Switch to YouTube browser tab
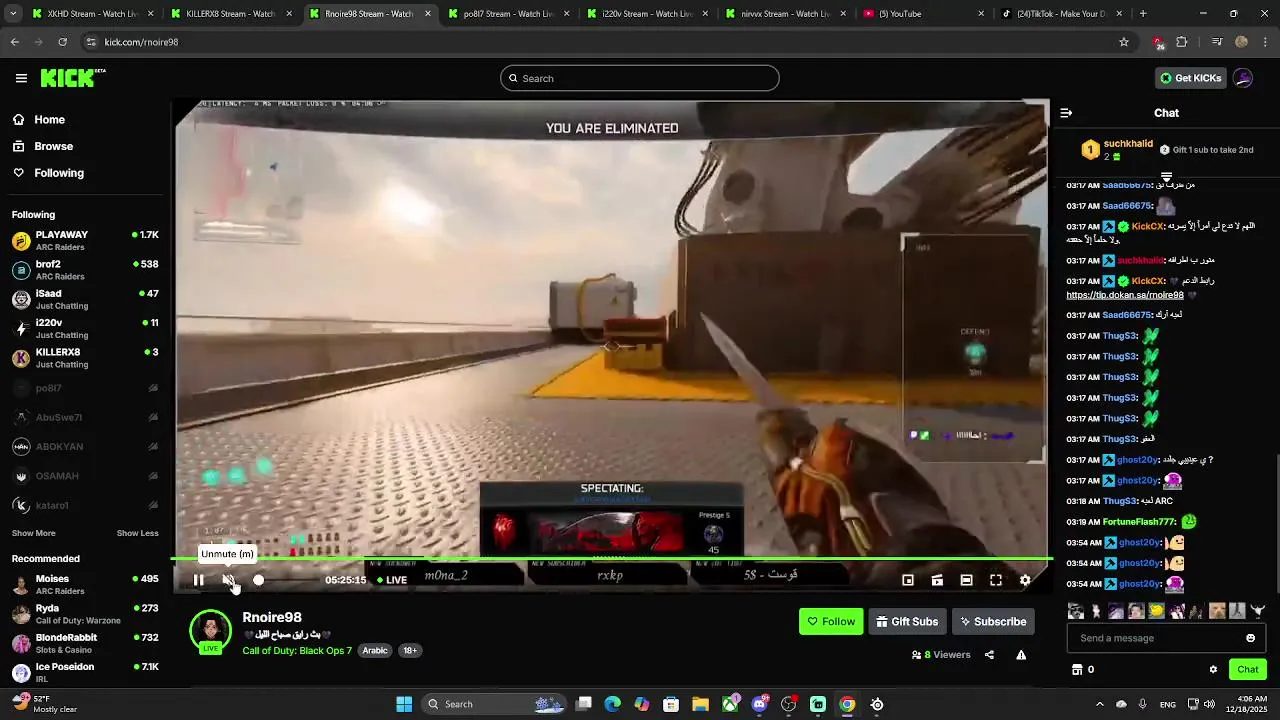 point(924,14)
